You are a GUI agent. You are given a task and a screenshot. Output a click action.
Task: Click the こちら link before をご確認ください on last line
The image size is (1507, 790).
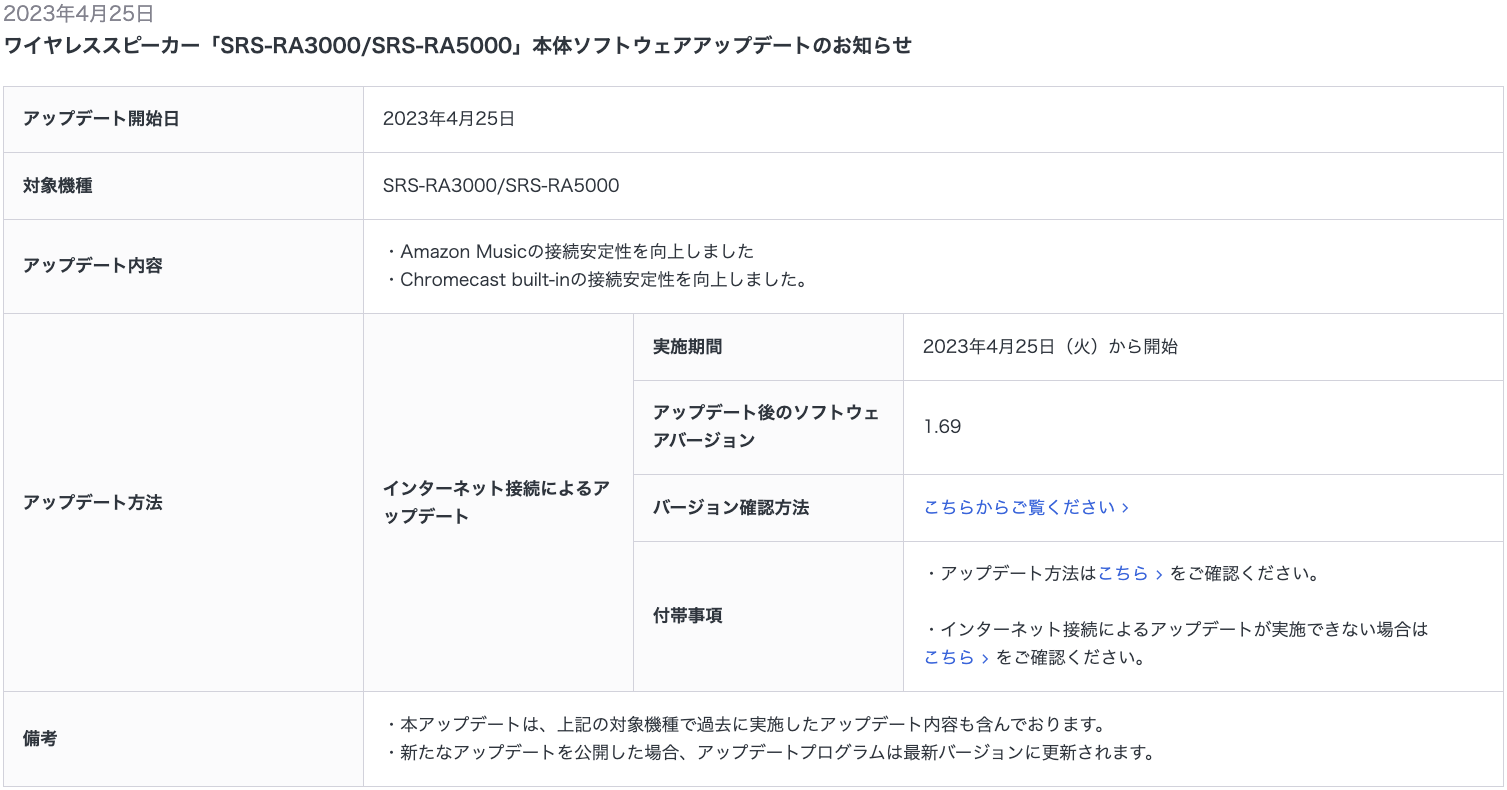pos(956,658)
